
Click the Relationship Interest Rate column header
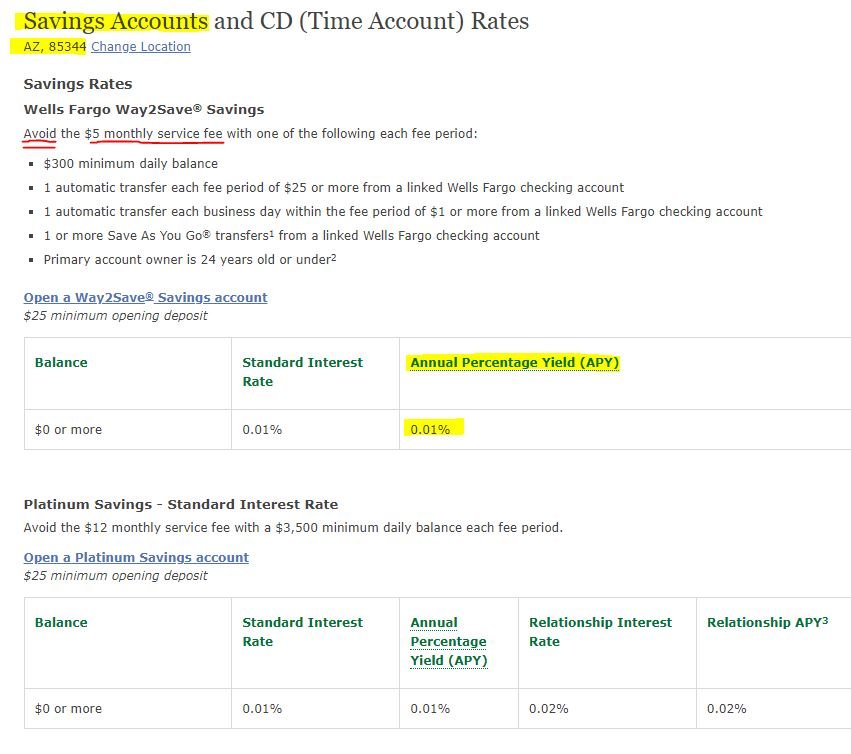pos(600,632)
